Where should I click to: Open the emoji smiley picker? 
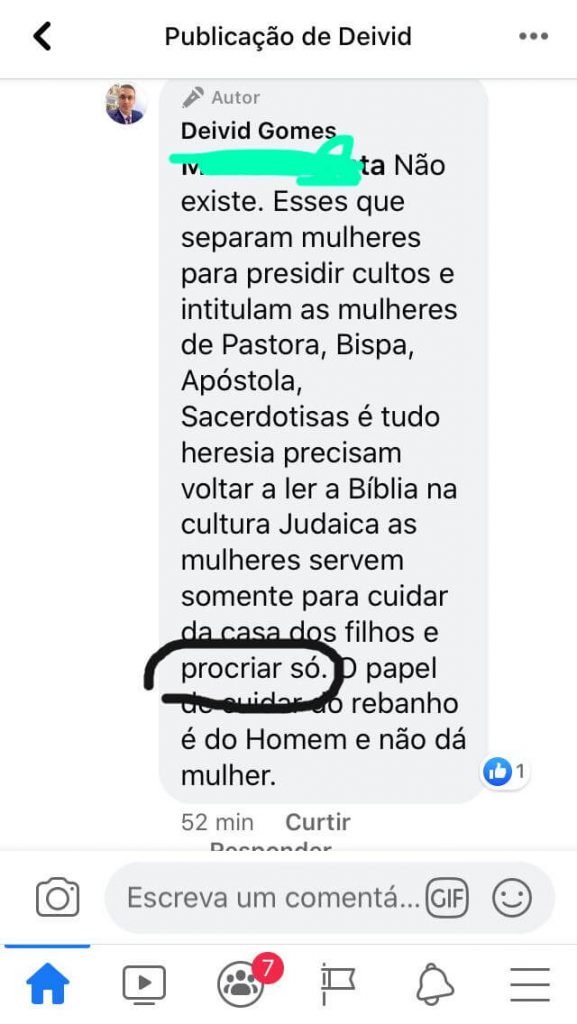click(512, 899)
